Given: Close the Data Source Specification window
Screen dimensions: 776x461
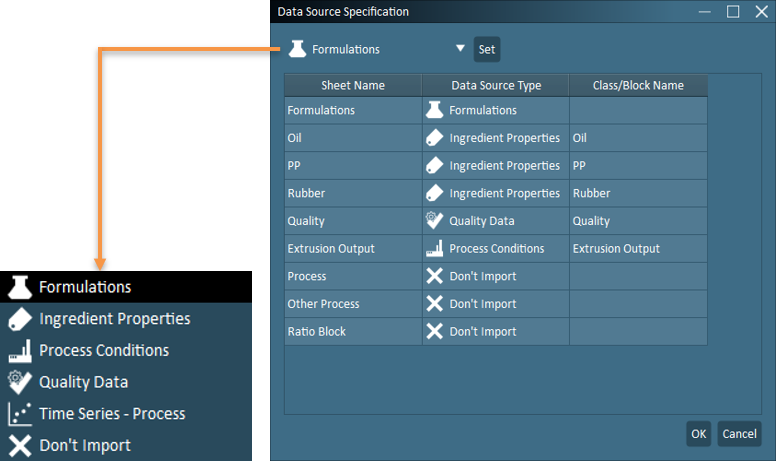Looking at the screenshot, I should pyautogui.click(x=762, y=11).
